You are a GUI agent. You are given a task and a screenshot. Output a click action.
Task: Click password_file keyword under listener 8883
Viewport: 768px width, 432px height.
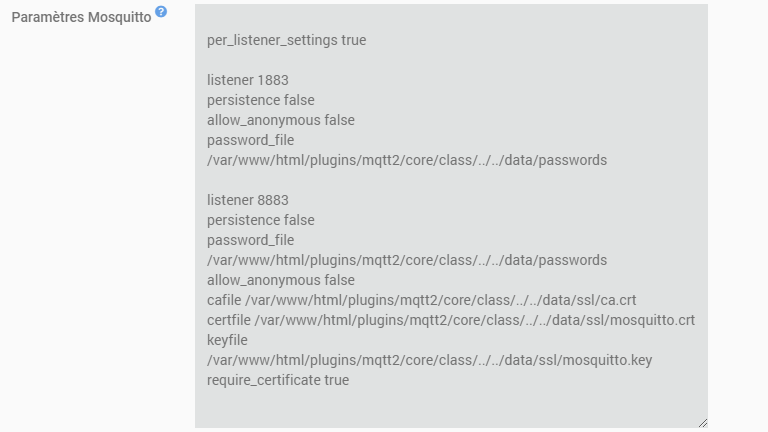[251, 240]
